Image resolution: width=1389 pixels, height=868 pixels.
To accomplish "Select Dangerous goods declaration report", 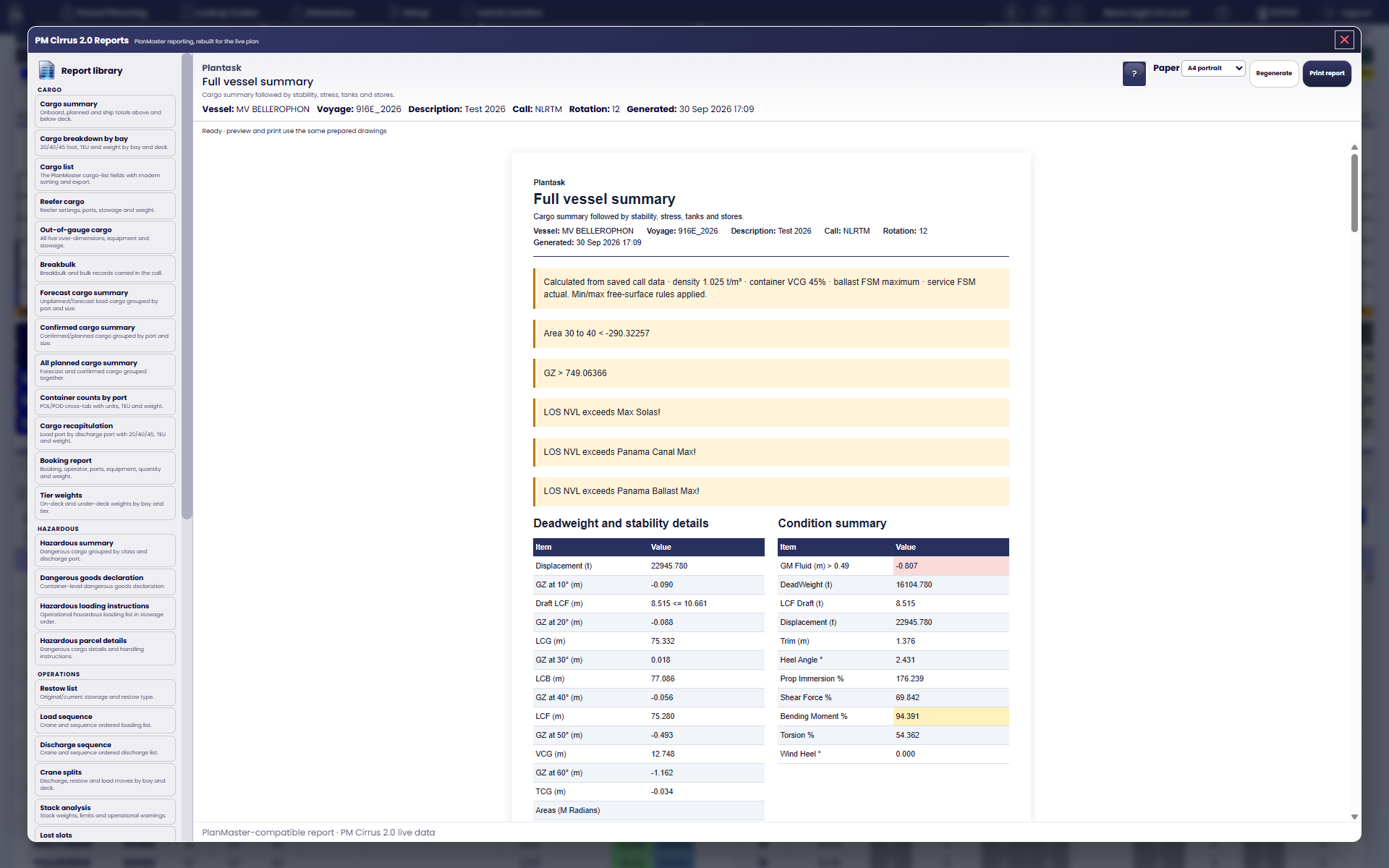I will pos(105,582).
